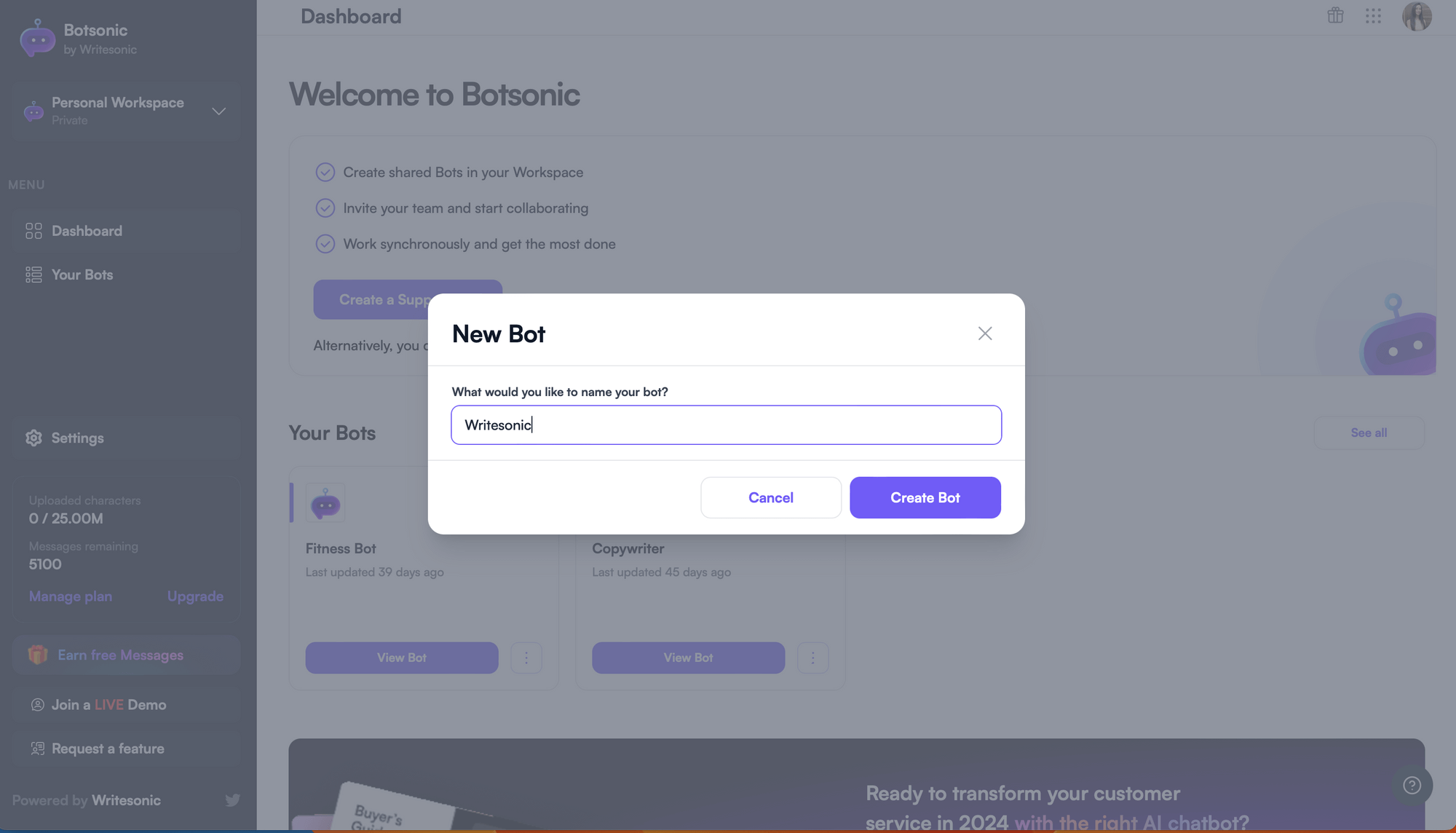Click the bot name input field
Viewport: 1456px width, 833px height.
(727, 425)
